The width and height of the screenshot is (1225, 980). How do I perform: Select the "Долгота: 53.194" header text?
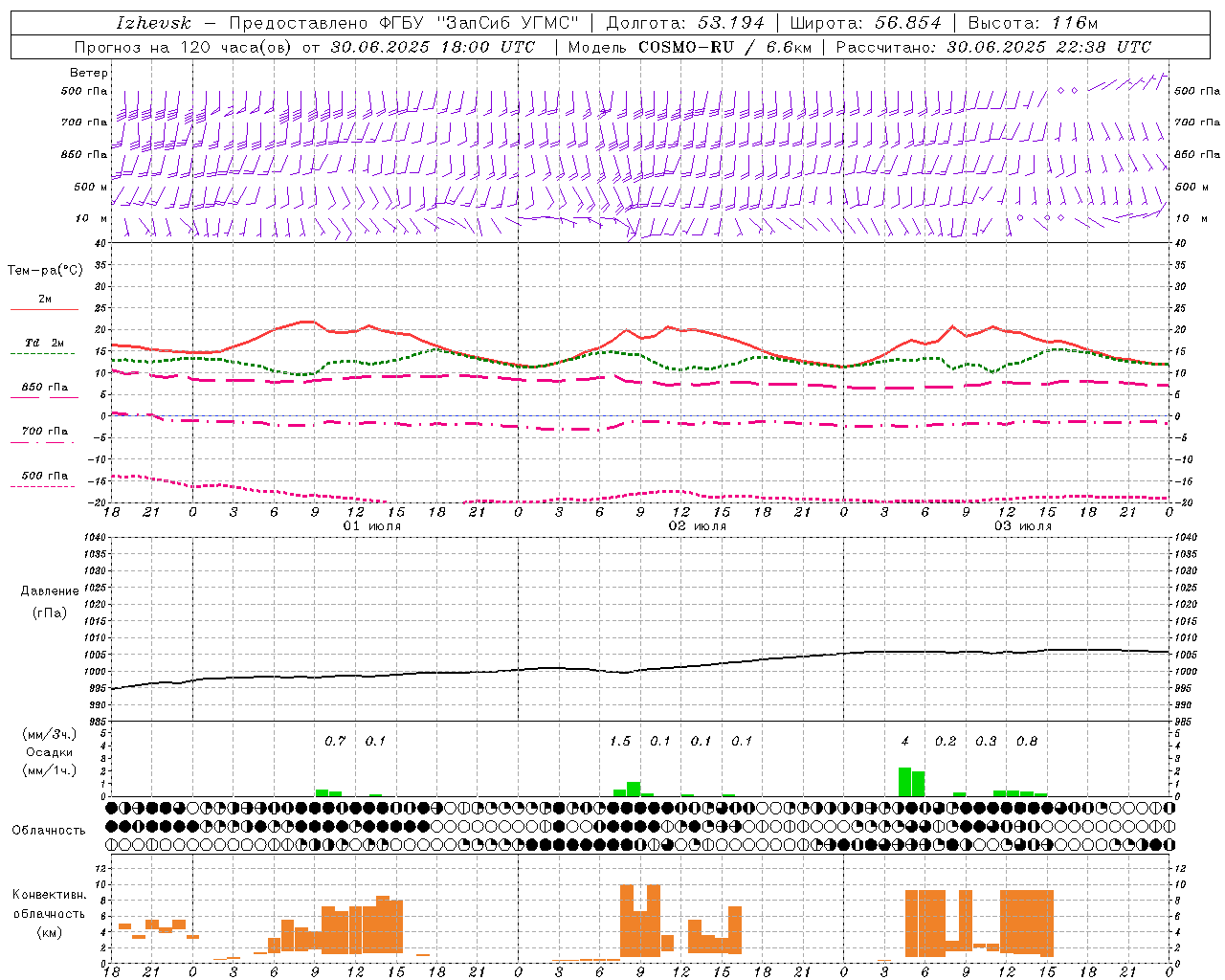(685, 23)
